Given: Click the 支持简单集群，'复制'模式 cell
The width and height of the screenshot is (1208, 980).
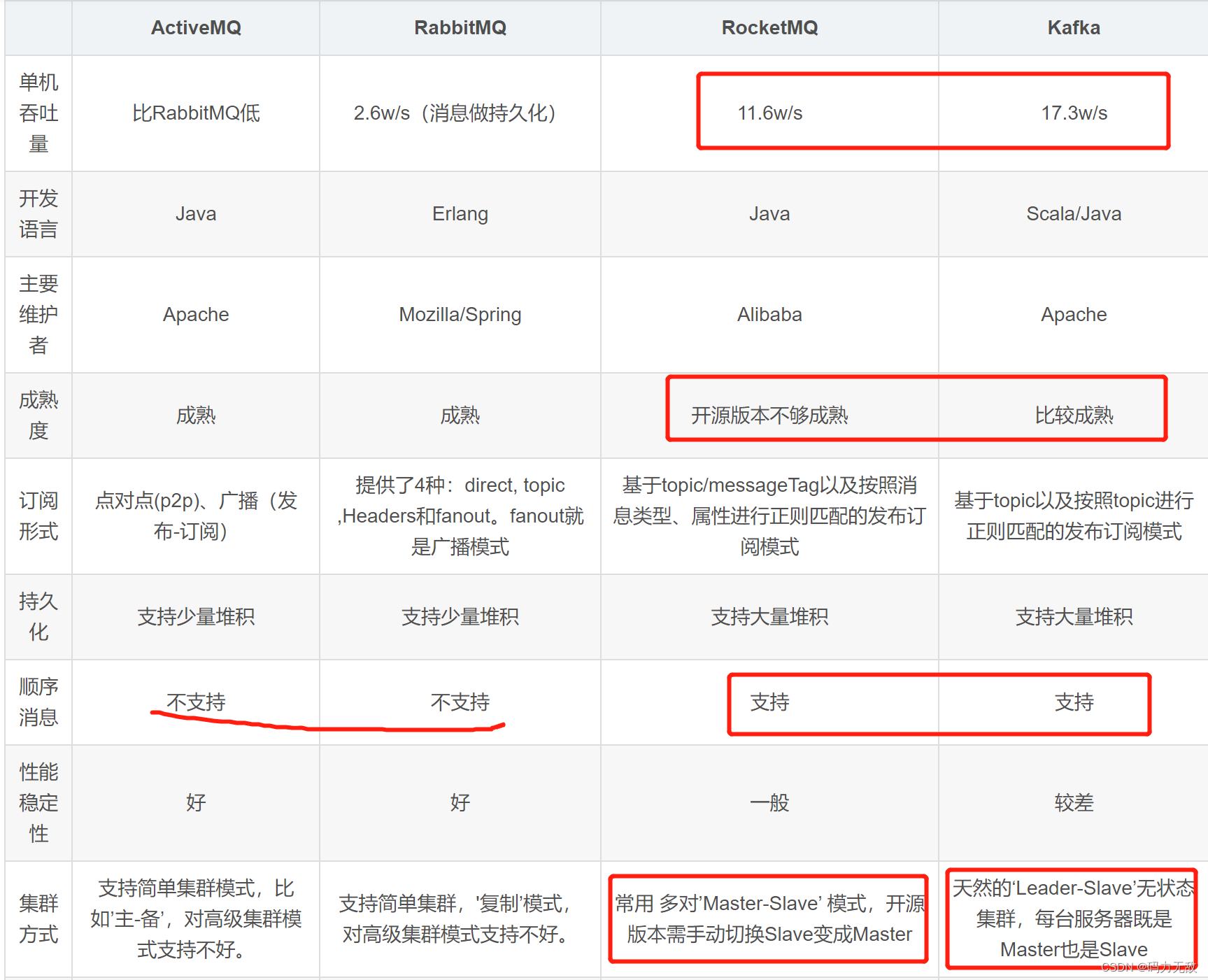Looking at the screenshot, I should [460, 919].
